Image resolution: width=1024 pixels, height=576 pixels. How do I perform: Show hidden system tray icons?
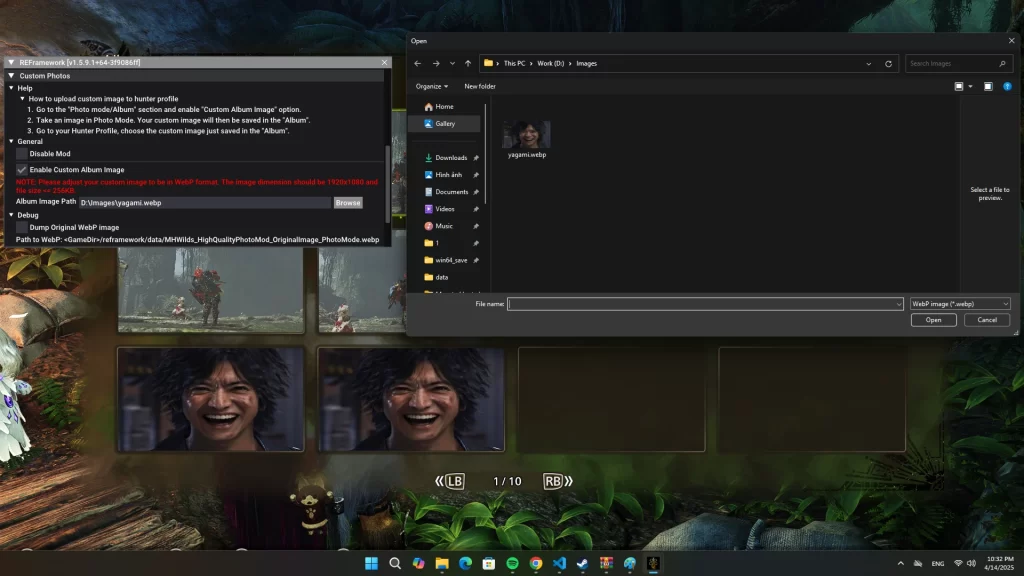(901, 564)
